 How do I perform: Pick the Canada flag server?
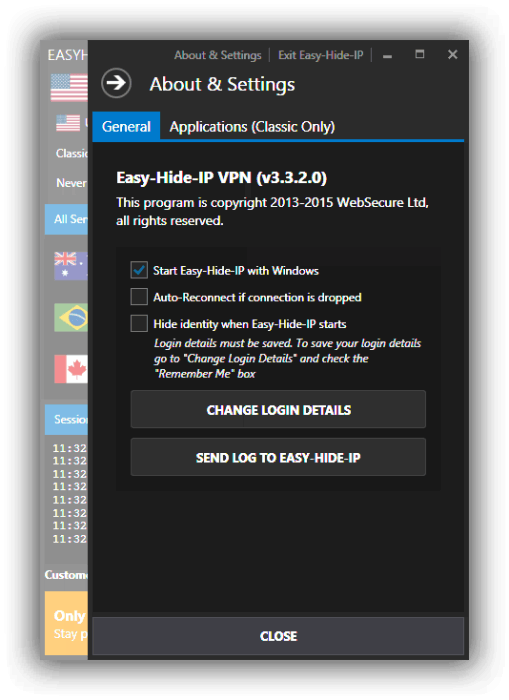tap(71, 369)
